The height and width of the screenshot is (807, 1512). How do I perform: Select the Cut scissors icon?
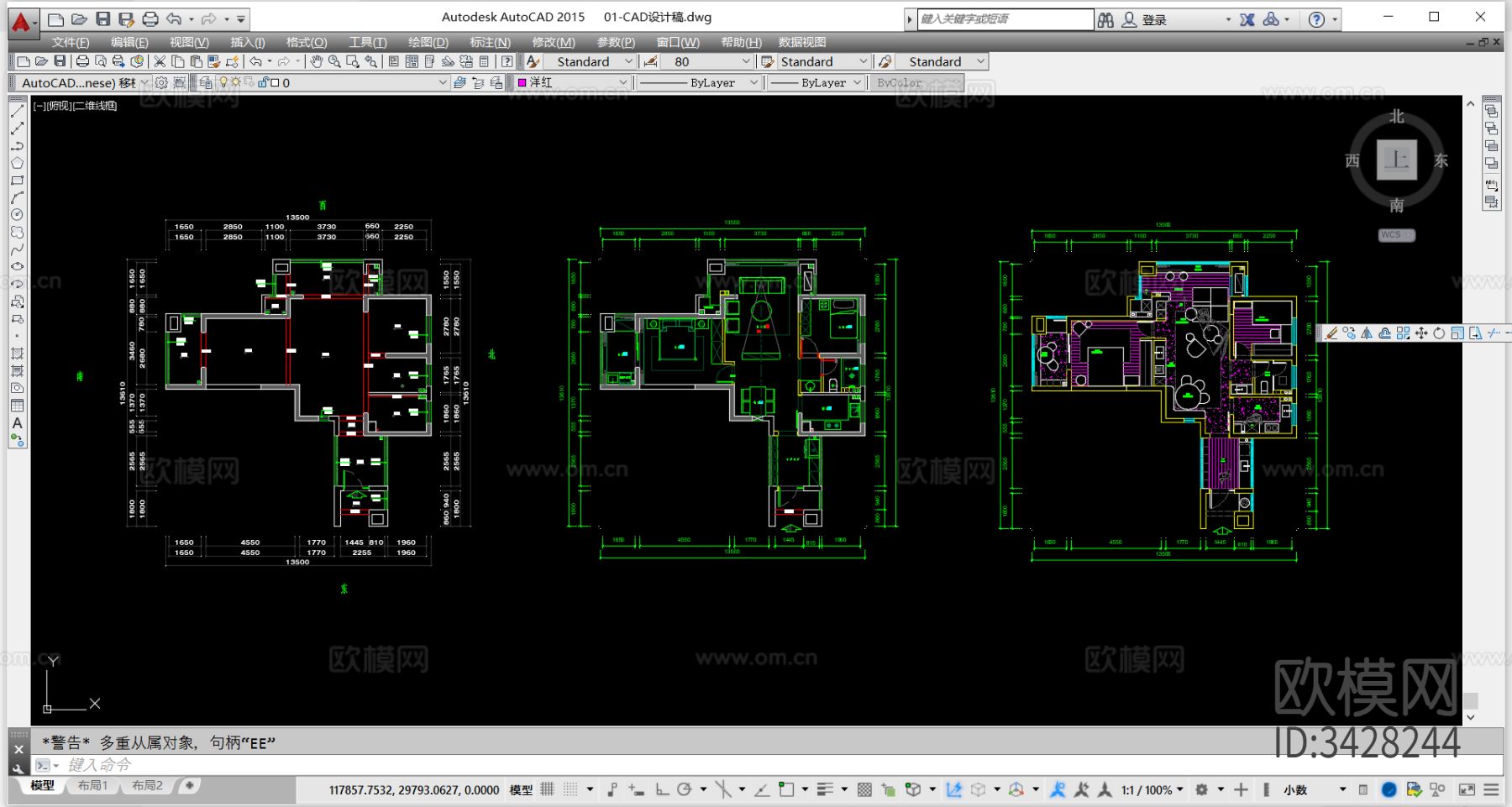click(160, 61)
